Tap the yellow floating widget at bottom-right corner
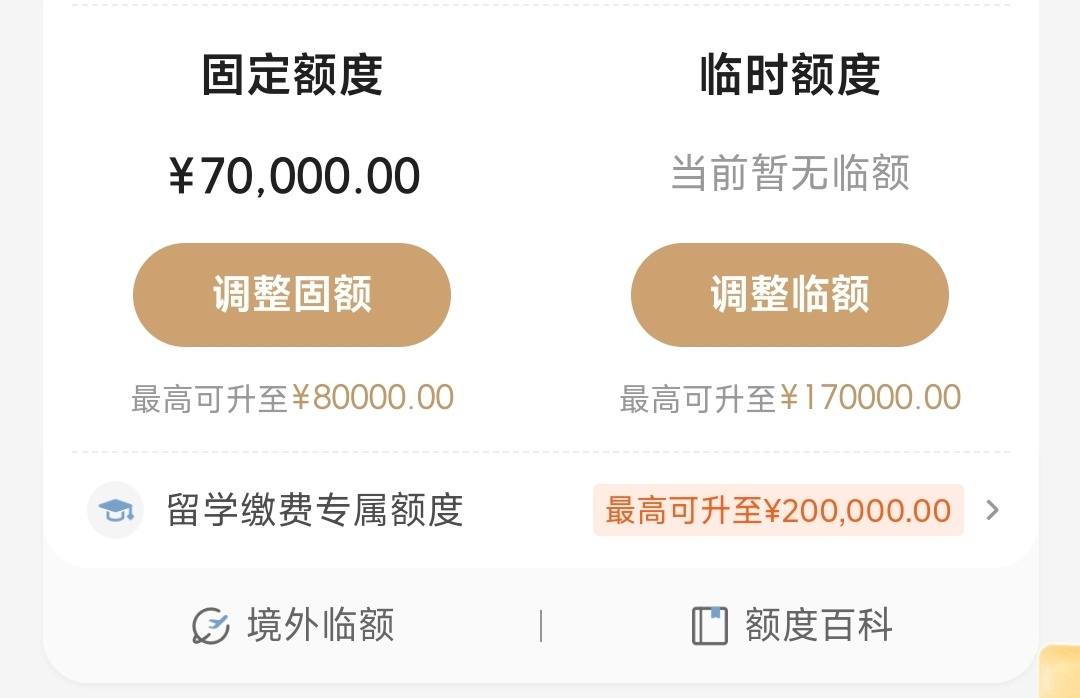The image size is (1080, 698). (1059, 671)
